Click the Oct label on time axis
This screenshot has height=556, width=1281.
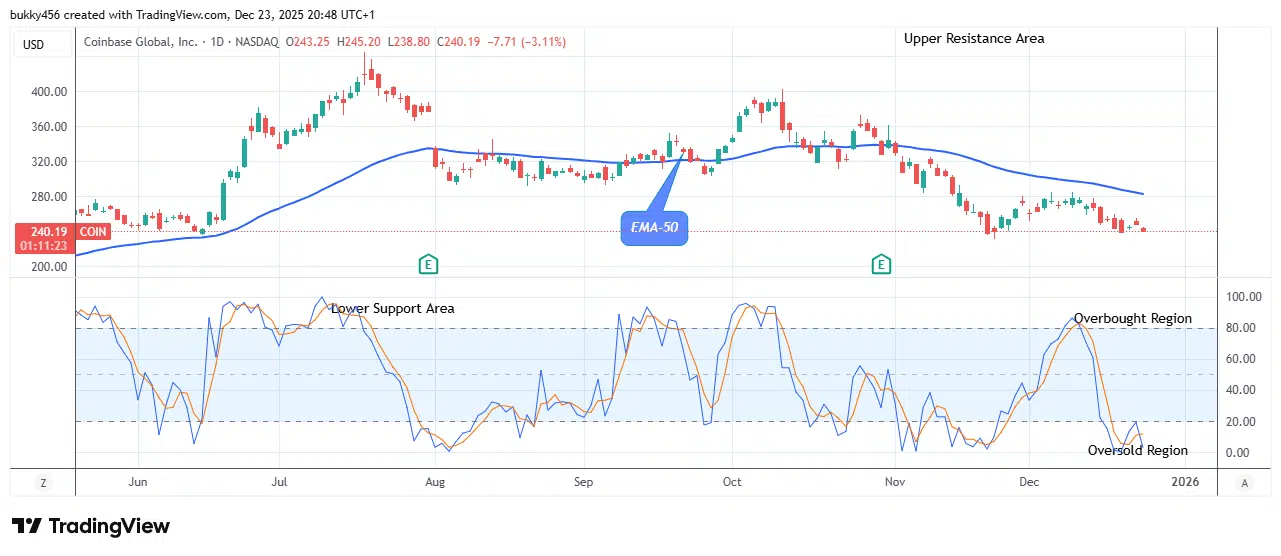click(x=732, y=482)
